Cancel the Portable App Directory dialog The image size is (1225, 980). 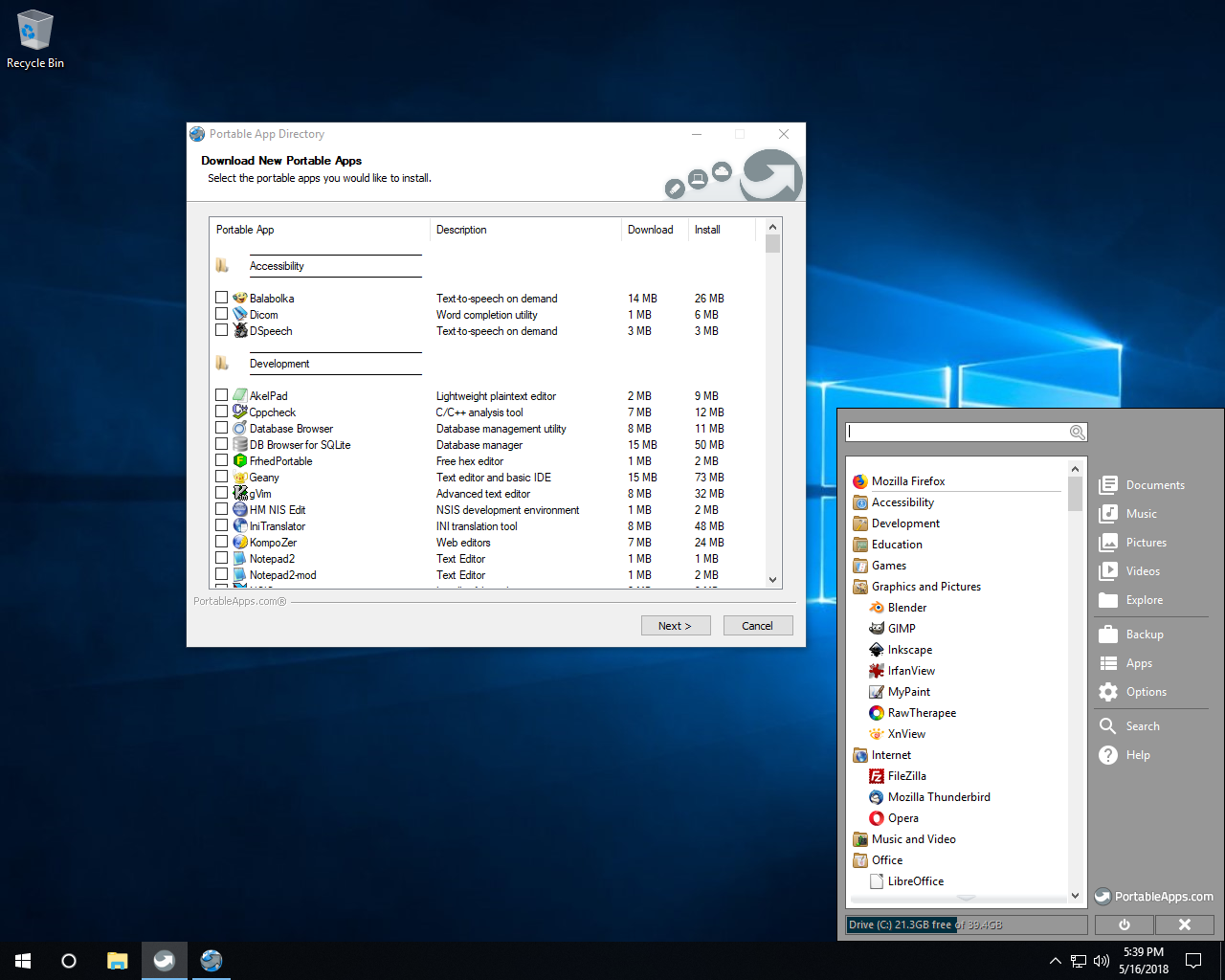(757, 626)
